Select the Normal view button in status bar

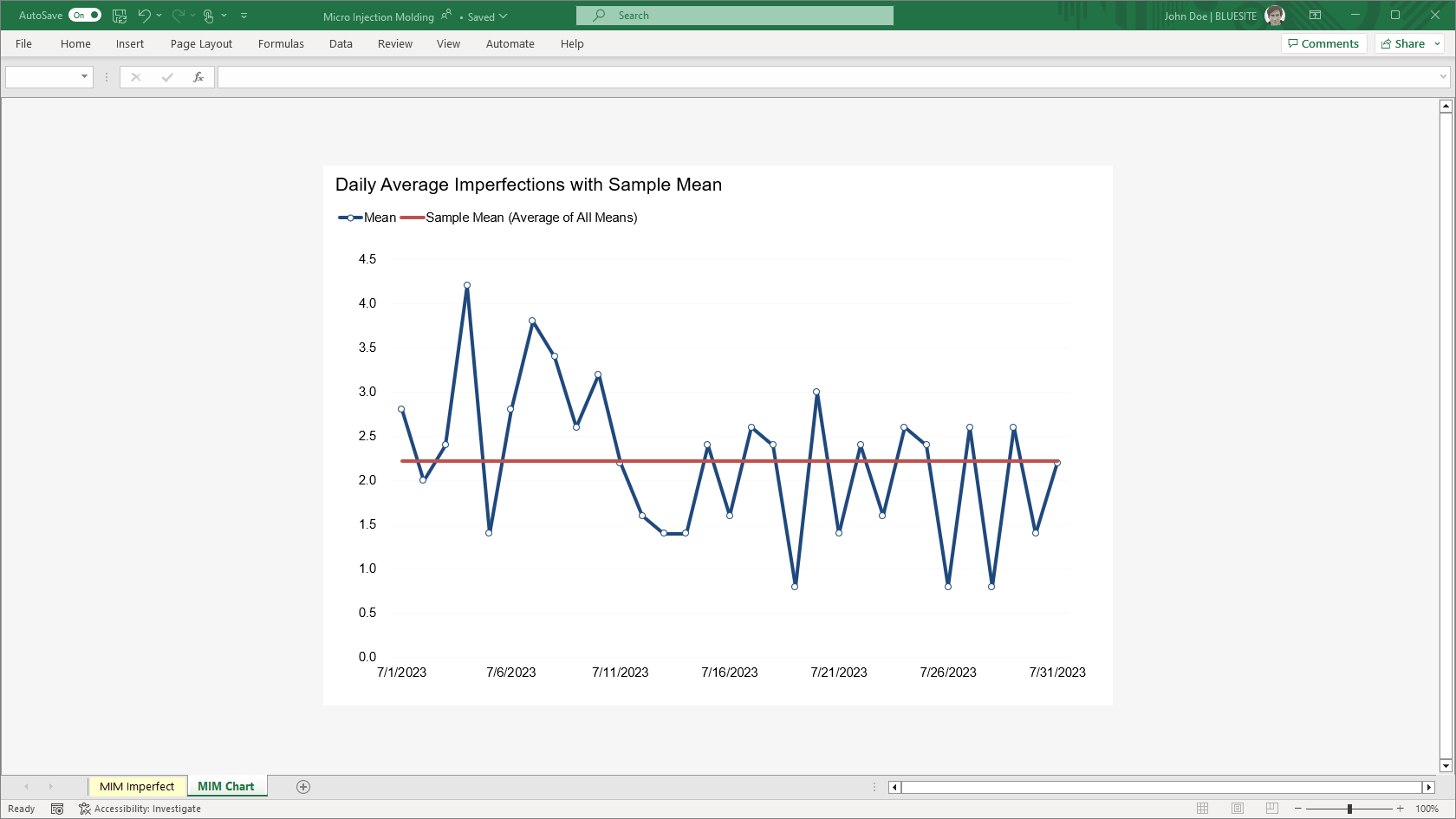[x=1203, y=809]
